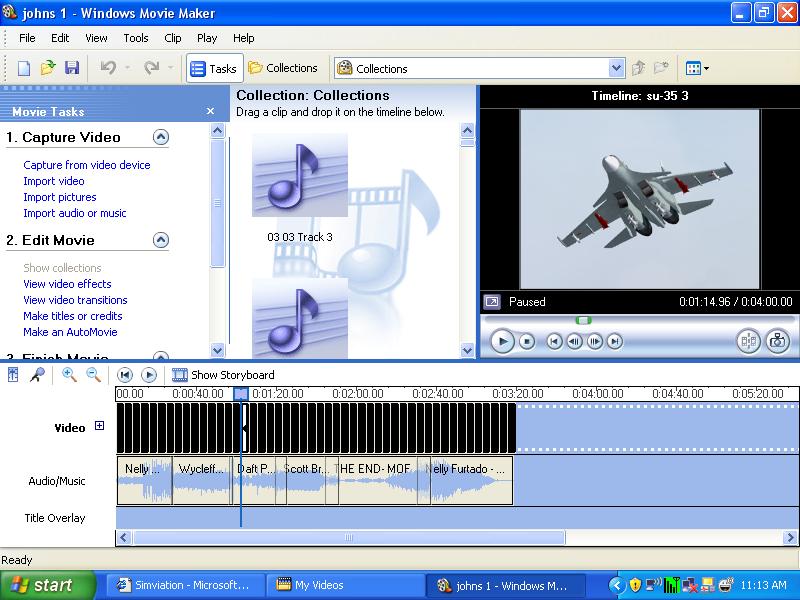Redo the last action
This screenshot has width=800, height=600.
pos(152,68)
